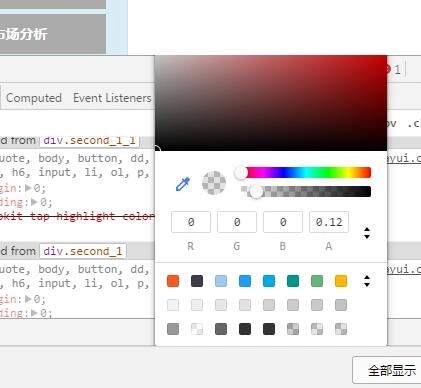Click the transparent current-color preview circle
This screenshot has width=421, height=388.
pyautogui.click(x=214, y=183)
